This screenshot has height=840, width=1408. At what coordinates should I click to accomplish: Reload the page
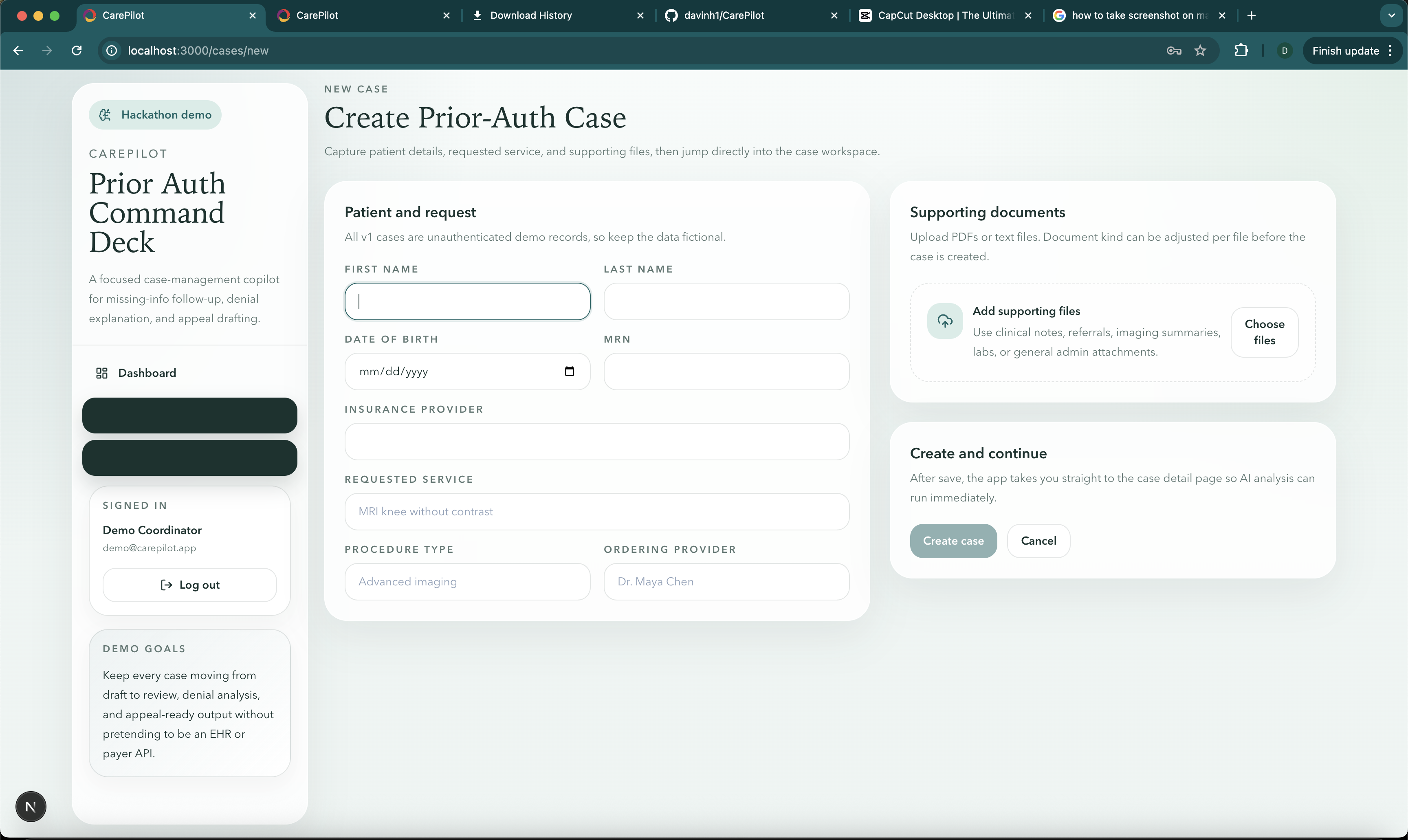[77, 51]
